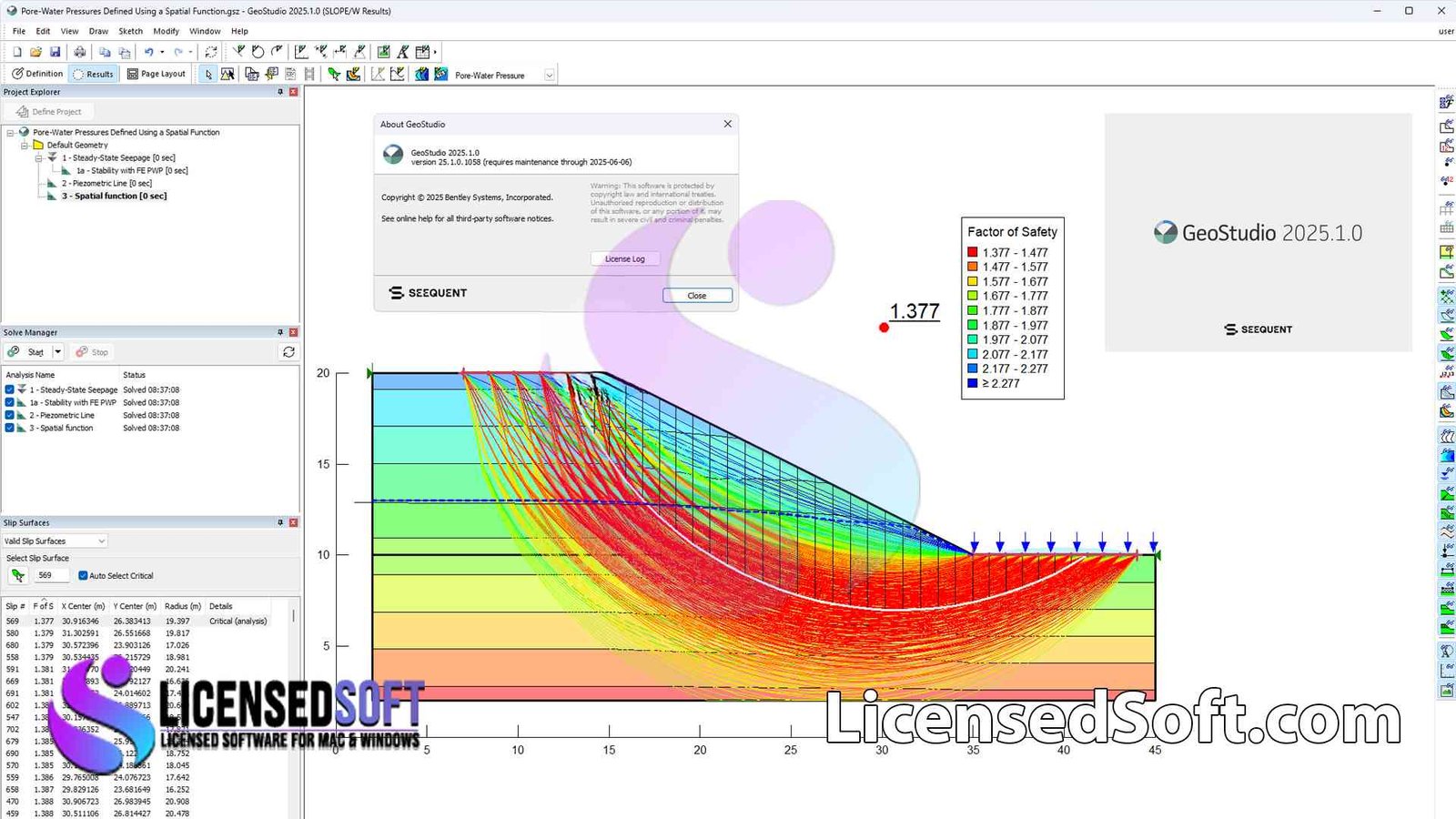Image resolution: width=1456 pixels, height=819 pixels.
Task: Save the project with the floppy disk icon
Action: tap(55, 52)
